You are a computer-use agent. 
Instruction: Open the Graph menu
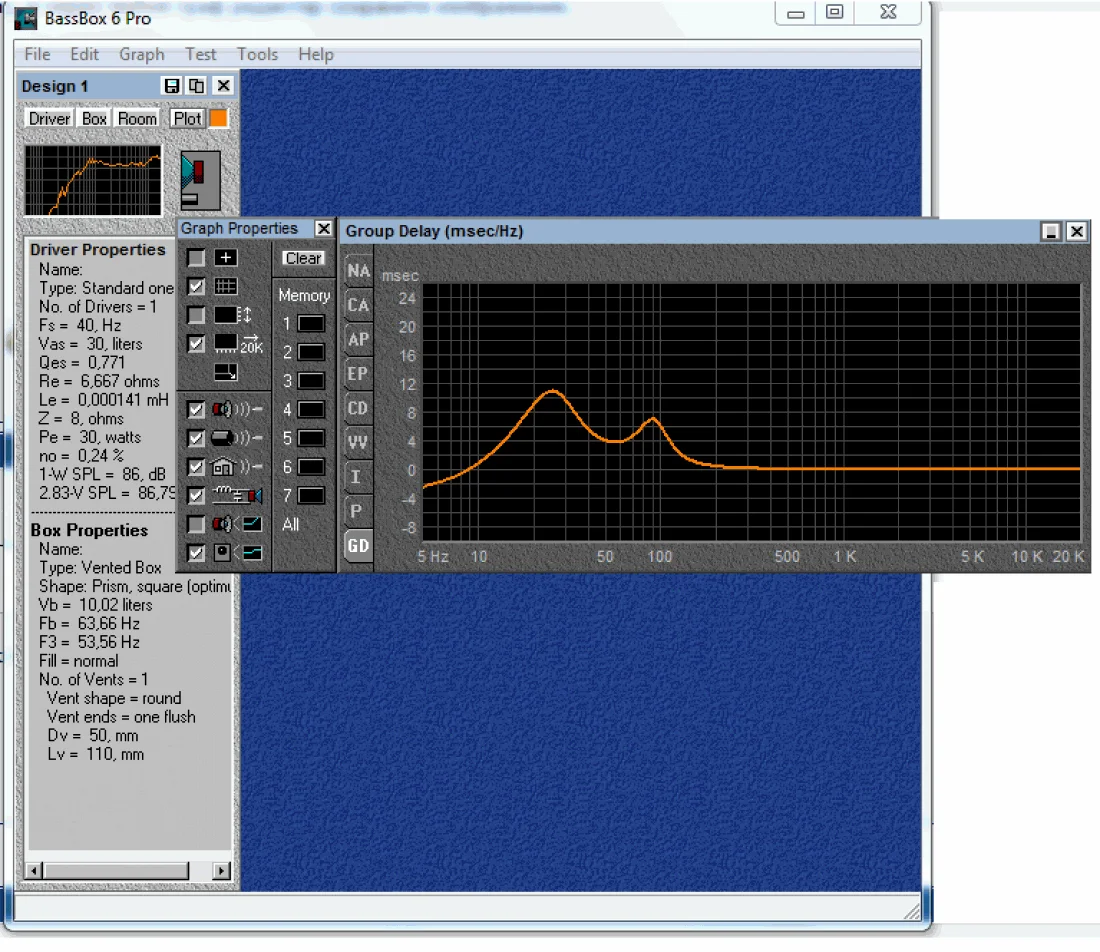tap(142, 55)
